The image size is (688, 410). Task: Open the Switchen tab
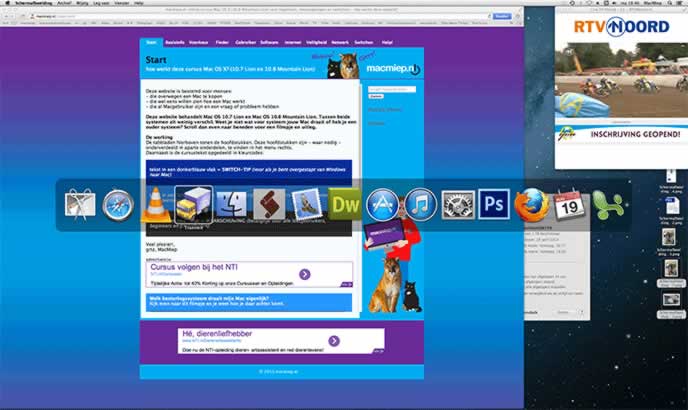tap(364, 43)
